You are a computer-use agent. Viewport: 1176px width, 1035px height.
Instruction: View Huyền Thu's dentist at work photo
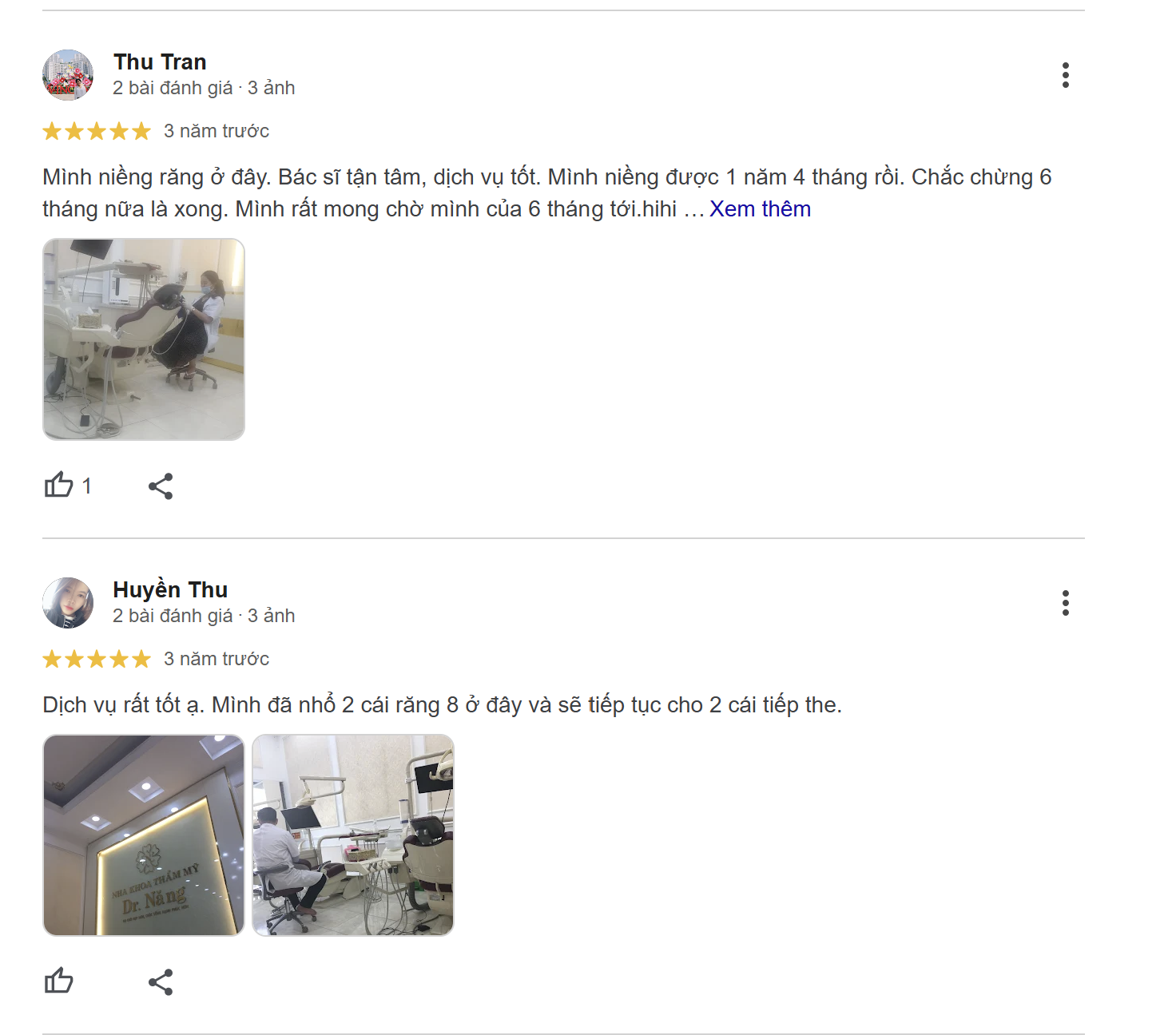click(353, 835)
